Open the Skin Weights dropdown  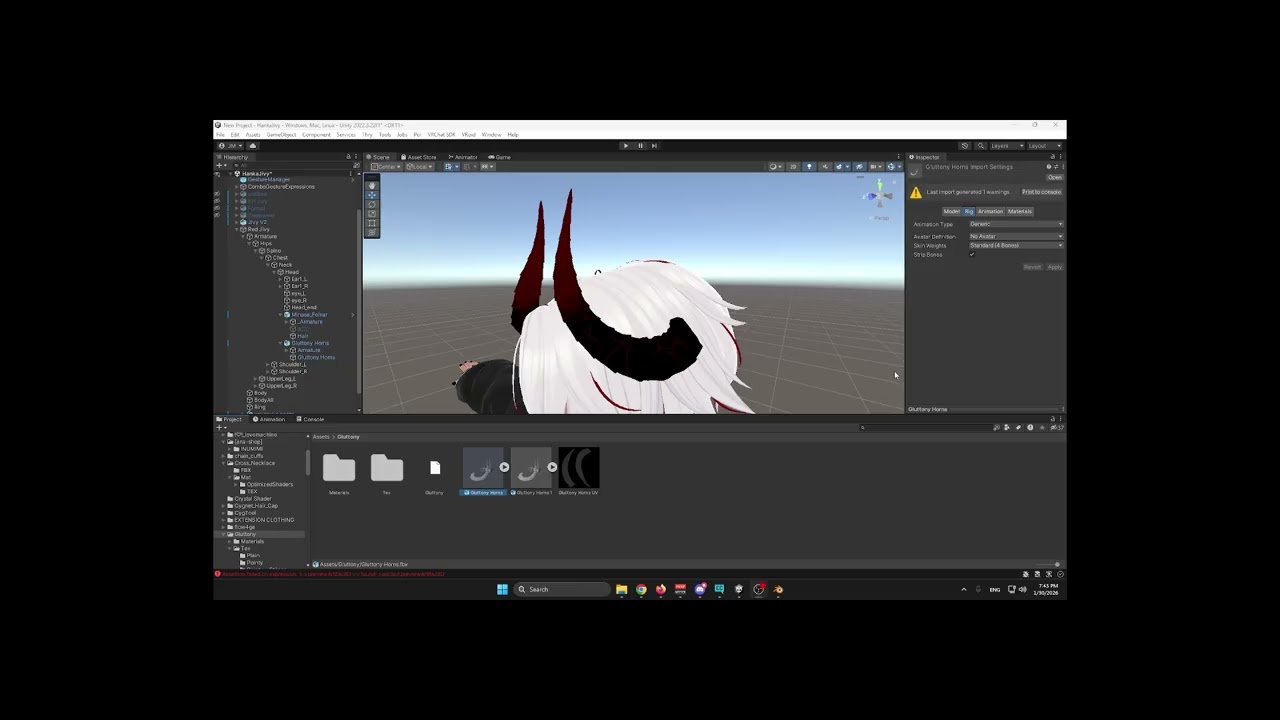pyautogui.click(x=1016, y=245)
